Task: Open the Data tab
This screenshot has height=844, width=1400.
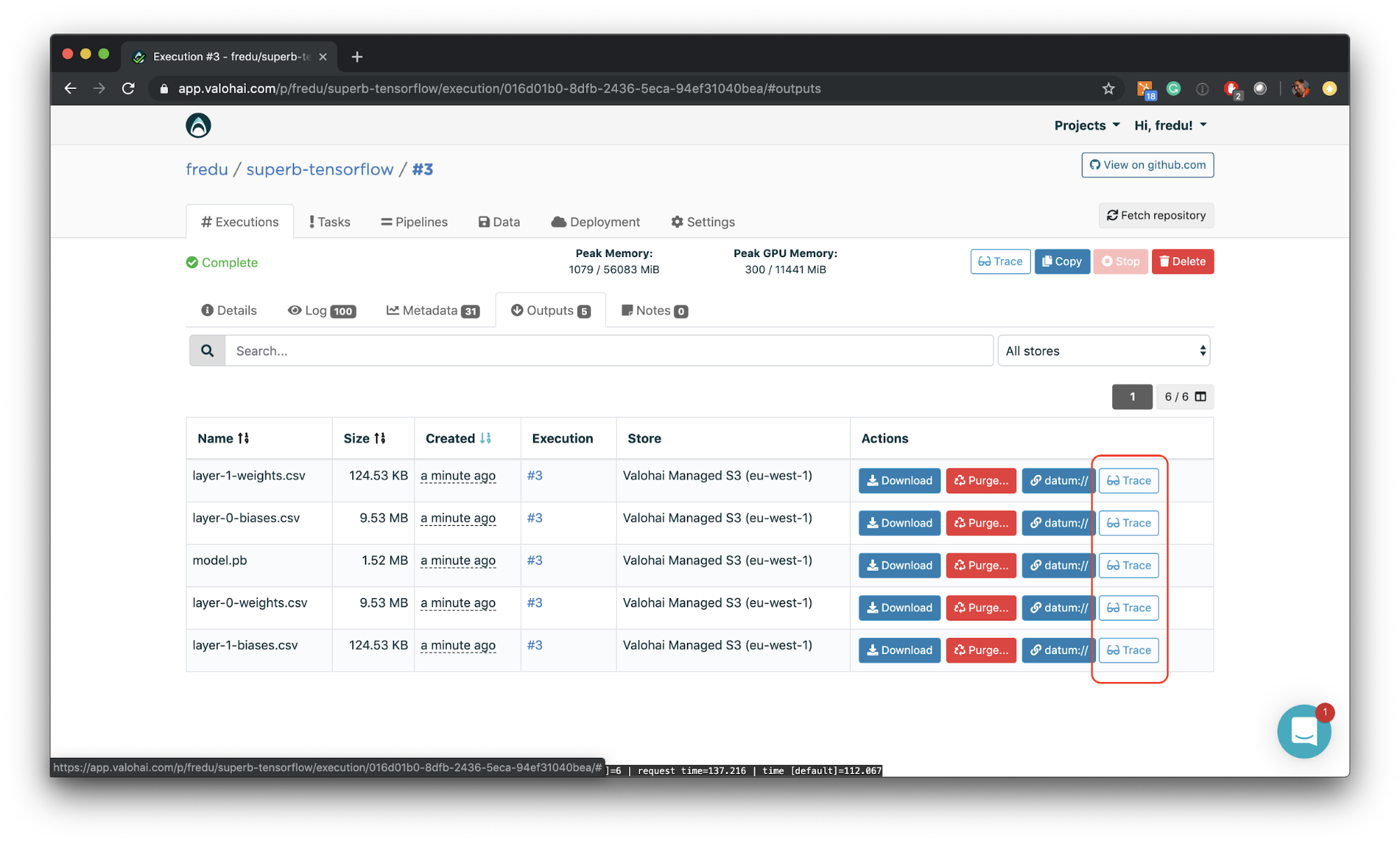Action: click(499, 221)
